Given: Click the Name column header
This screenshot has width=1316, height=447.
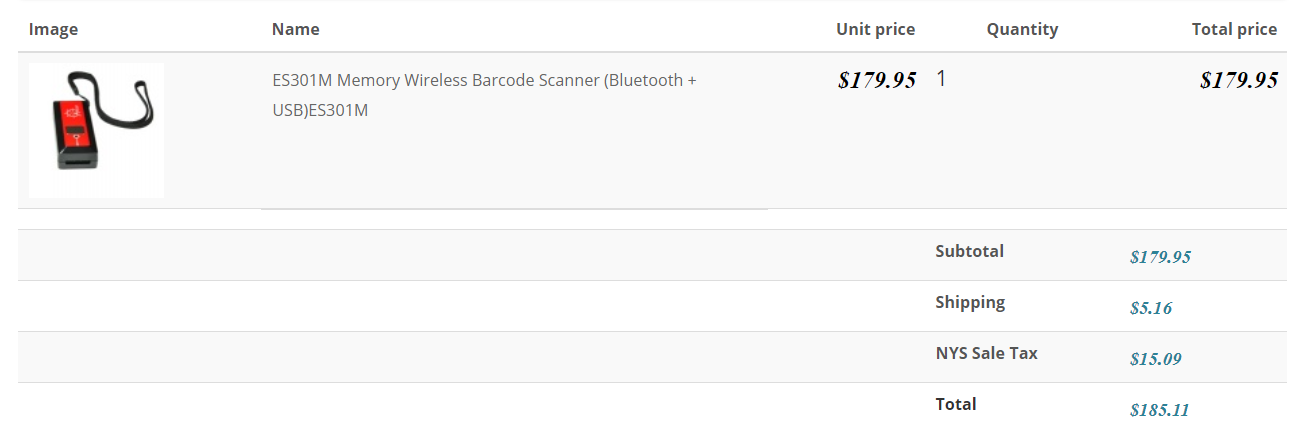Looking at the screenshot, I should pos(295,29).
